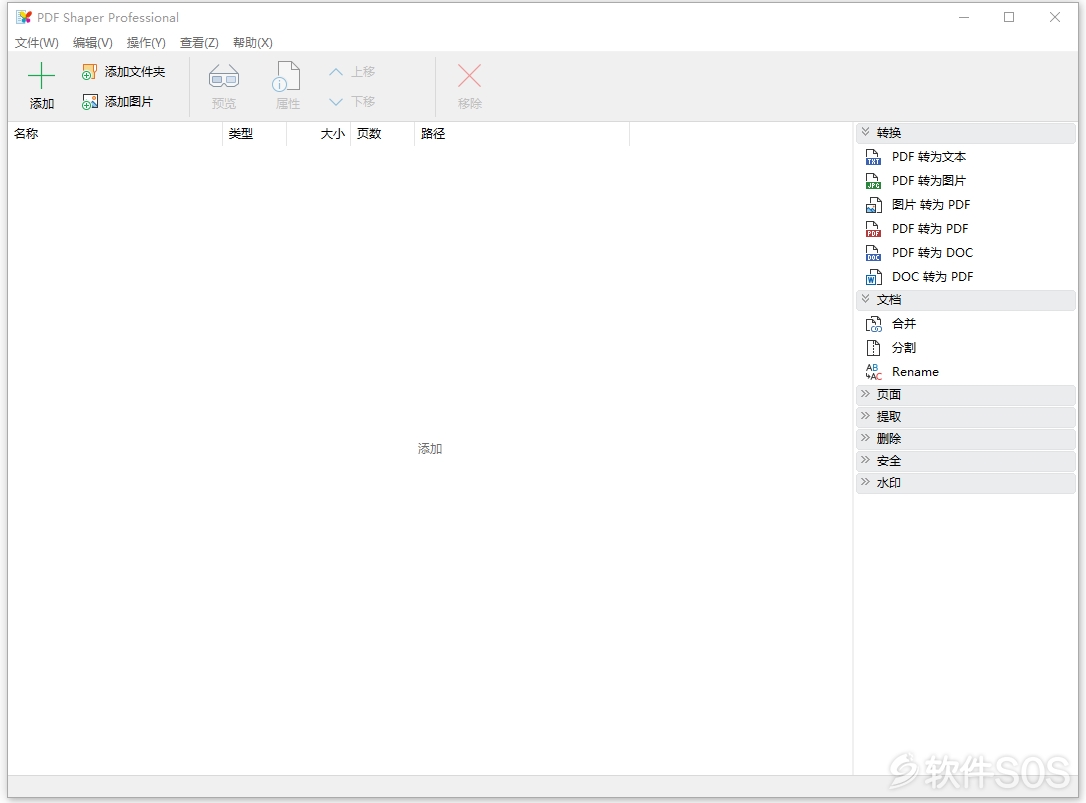Screen dimensions: 1086x803
Task: Click the DOC 转为 PDF Word icon
Action: click(x=873, y=277)
